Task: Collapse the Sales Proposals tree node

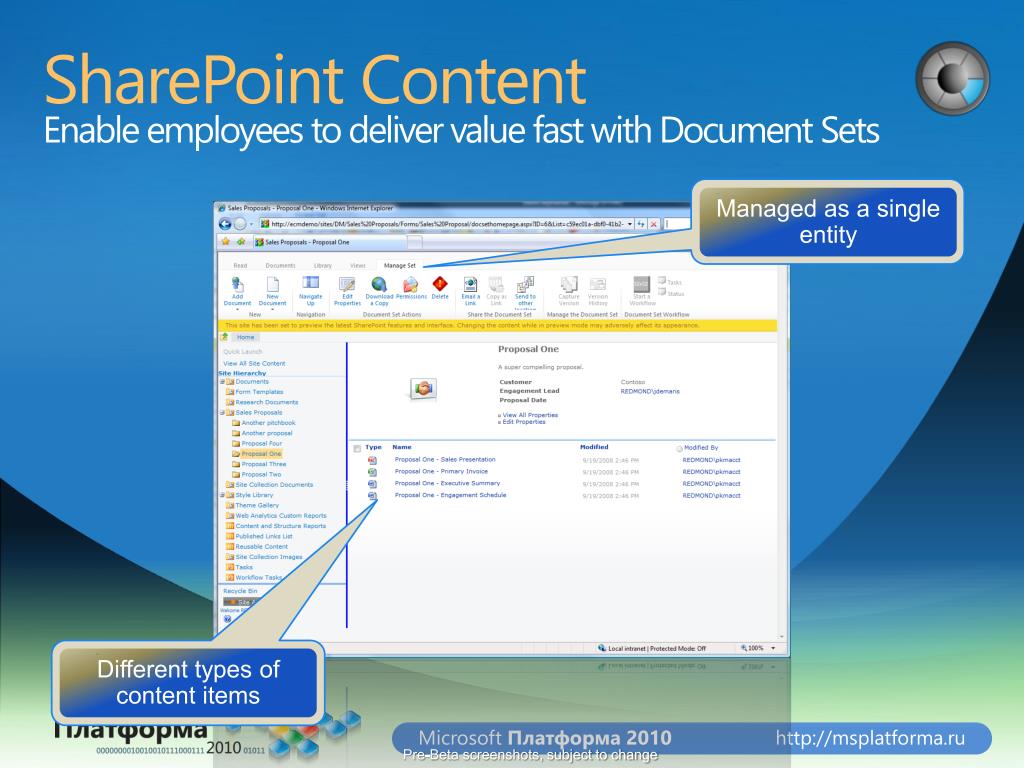Action: click(x=222, y=413)
